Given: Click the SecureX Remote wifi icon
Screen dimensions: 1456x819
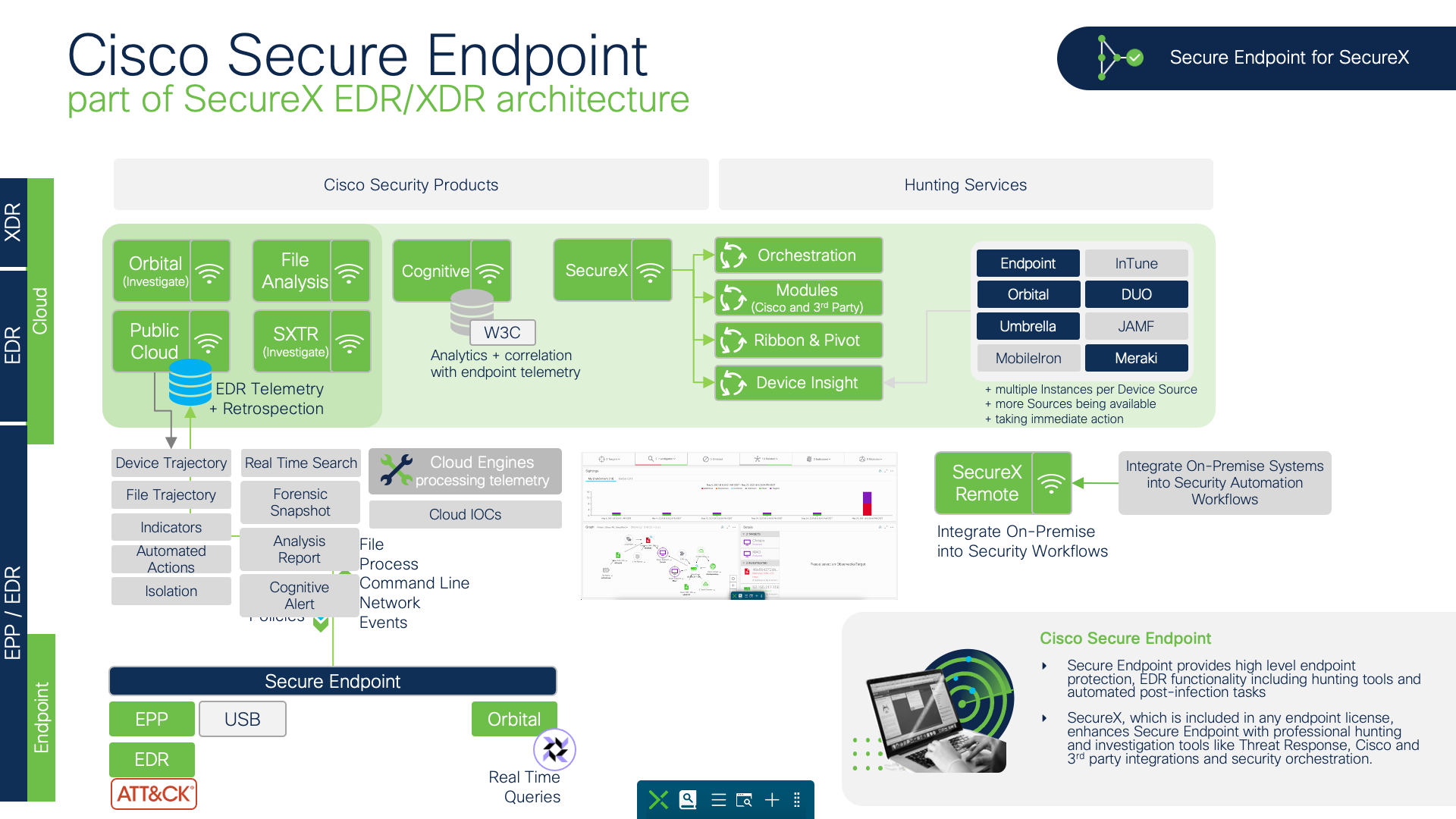Looking at the screenshot, I should pos(1054,482).
